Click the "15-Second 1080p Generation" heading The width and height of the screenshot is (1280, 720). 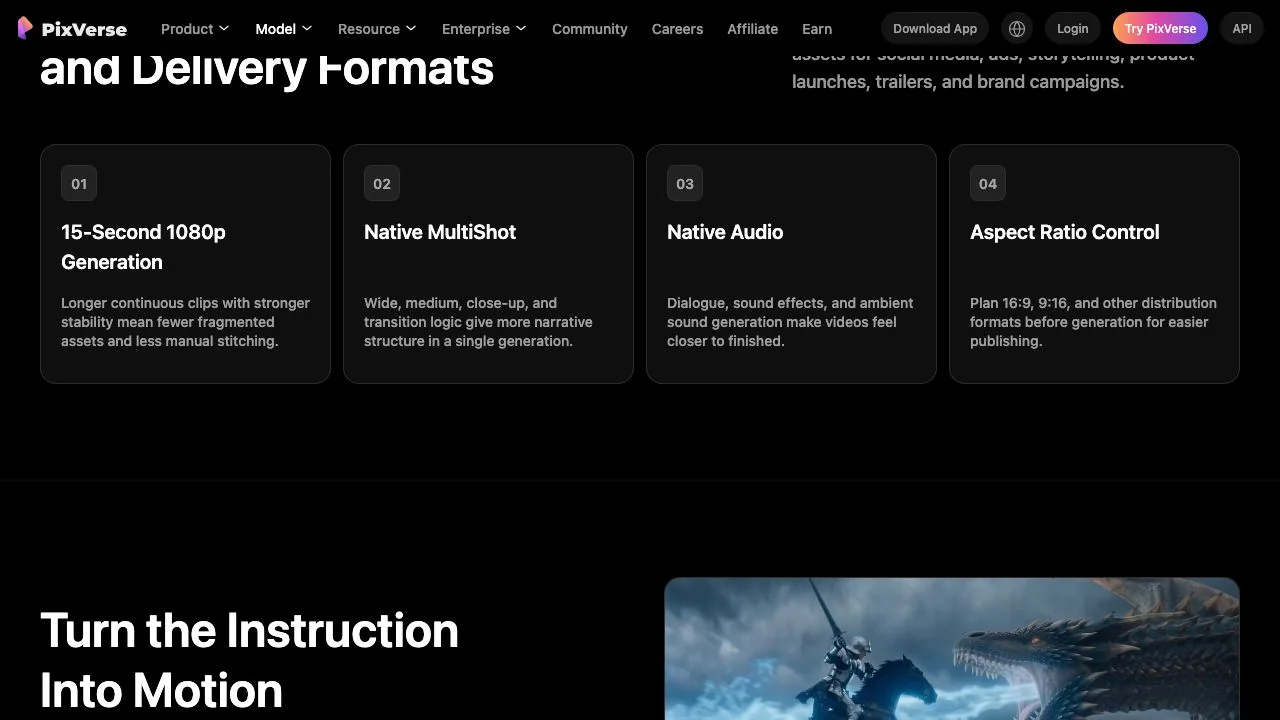(x=143, y=247)
